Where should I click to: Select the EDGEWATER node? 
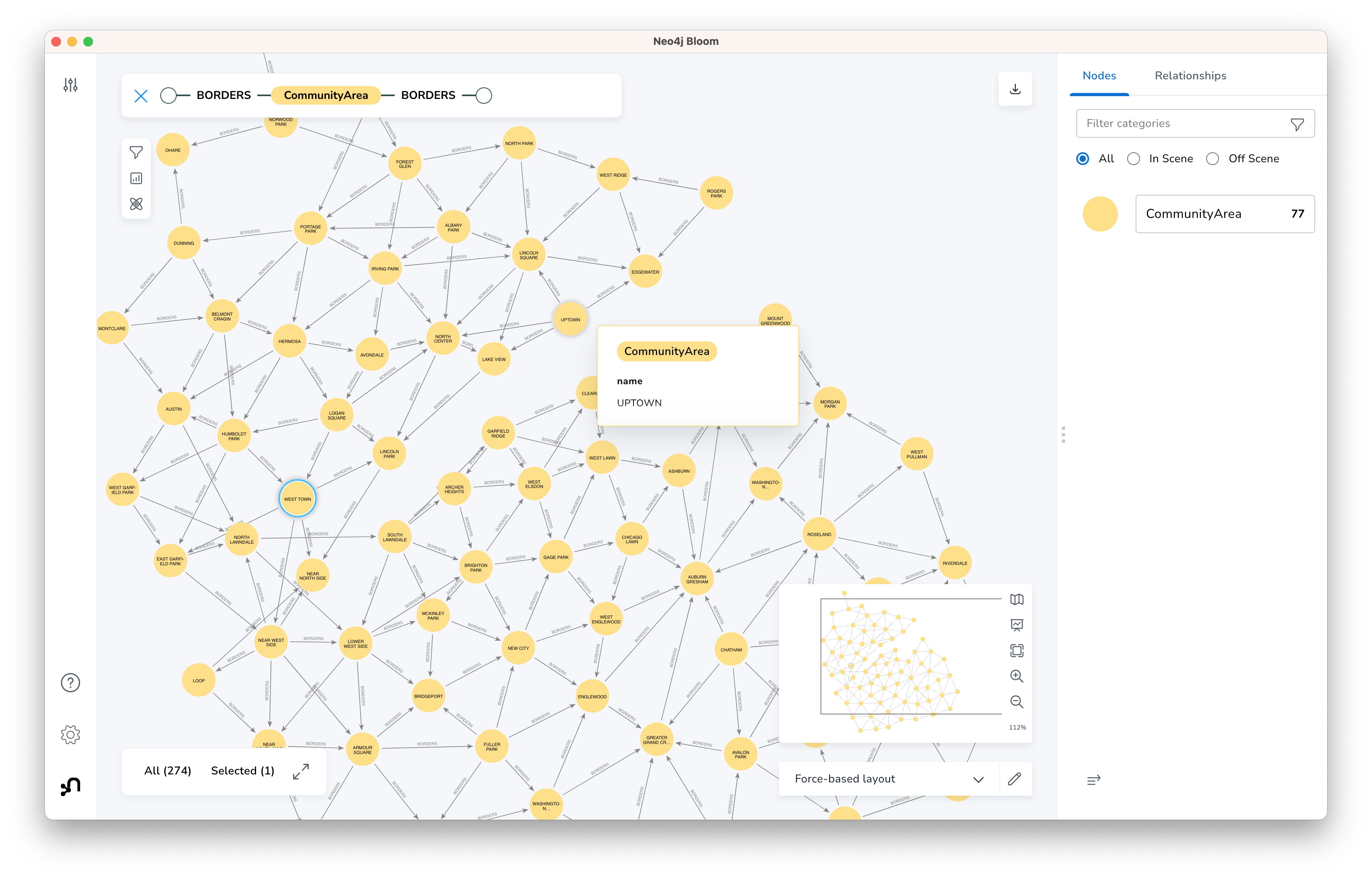(x=645, y=272)
